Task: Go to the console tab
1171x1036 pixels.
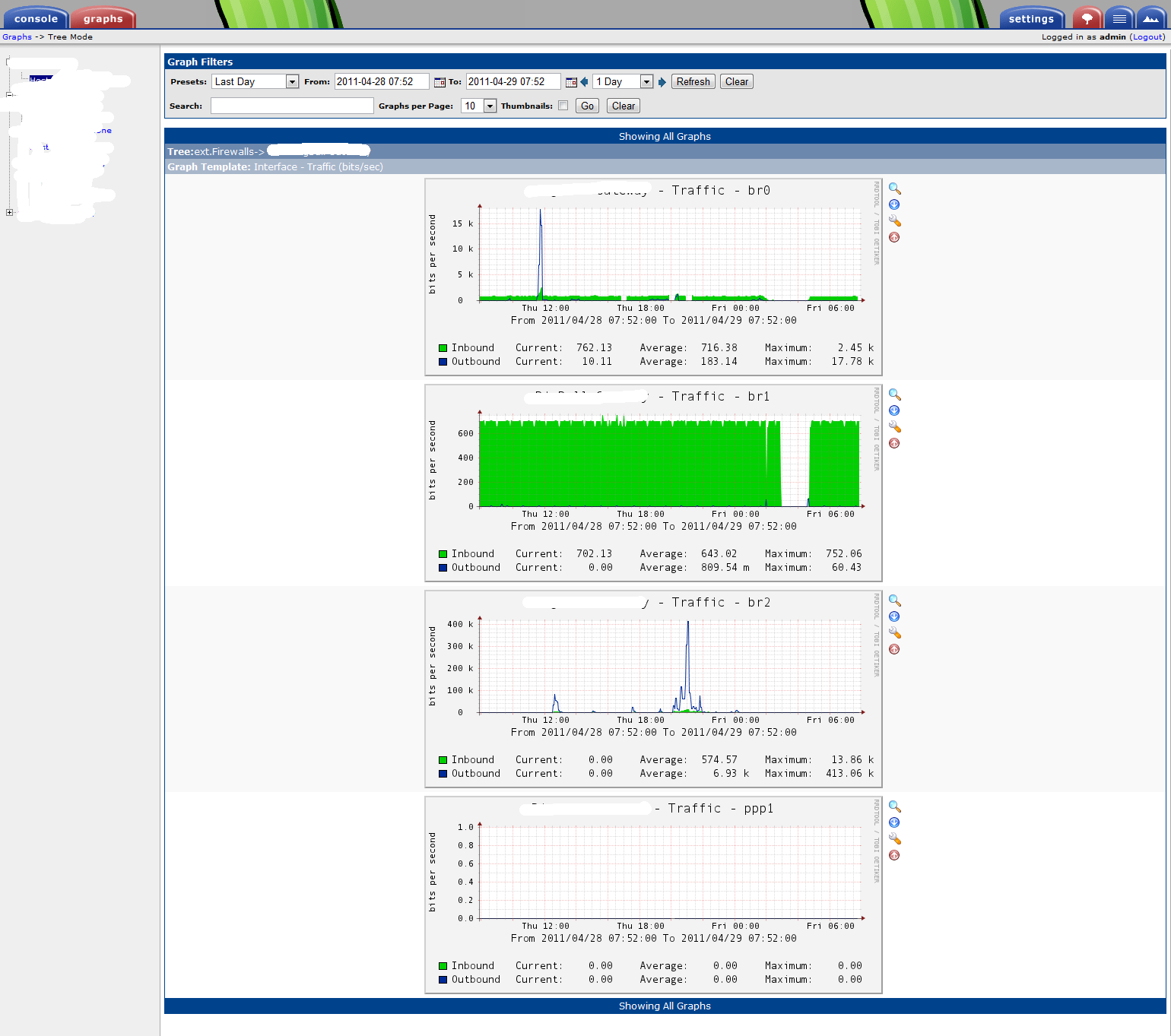Action: [36, 18]
